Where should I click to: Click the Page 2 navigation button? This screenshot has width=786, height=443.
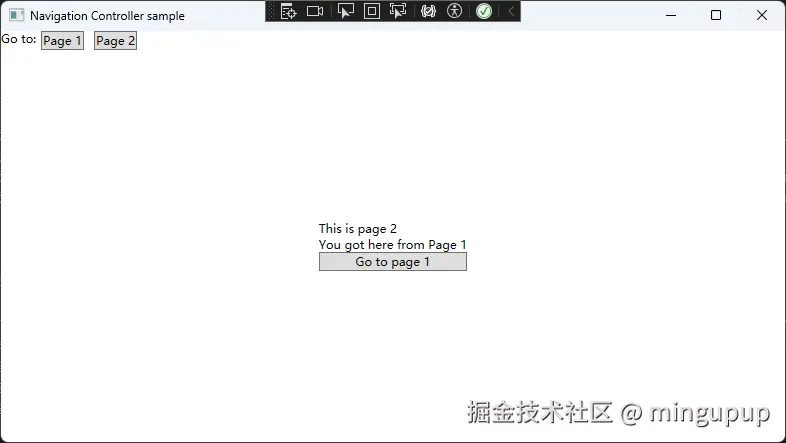tap(115, 41)
